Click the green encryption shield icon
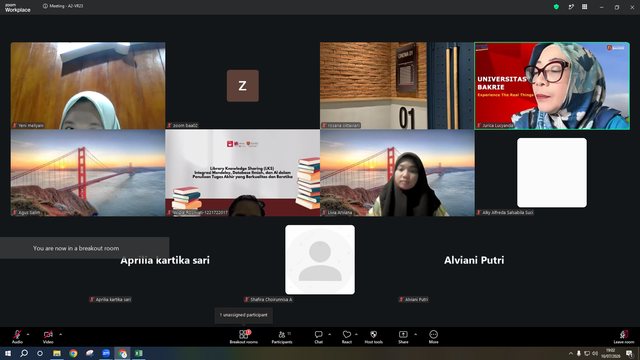The image size is (640, 360). point(556,7)
